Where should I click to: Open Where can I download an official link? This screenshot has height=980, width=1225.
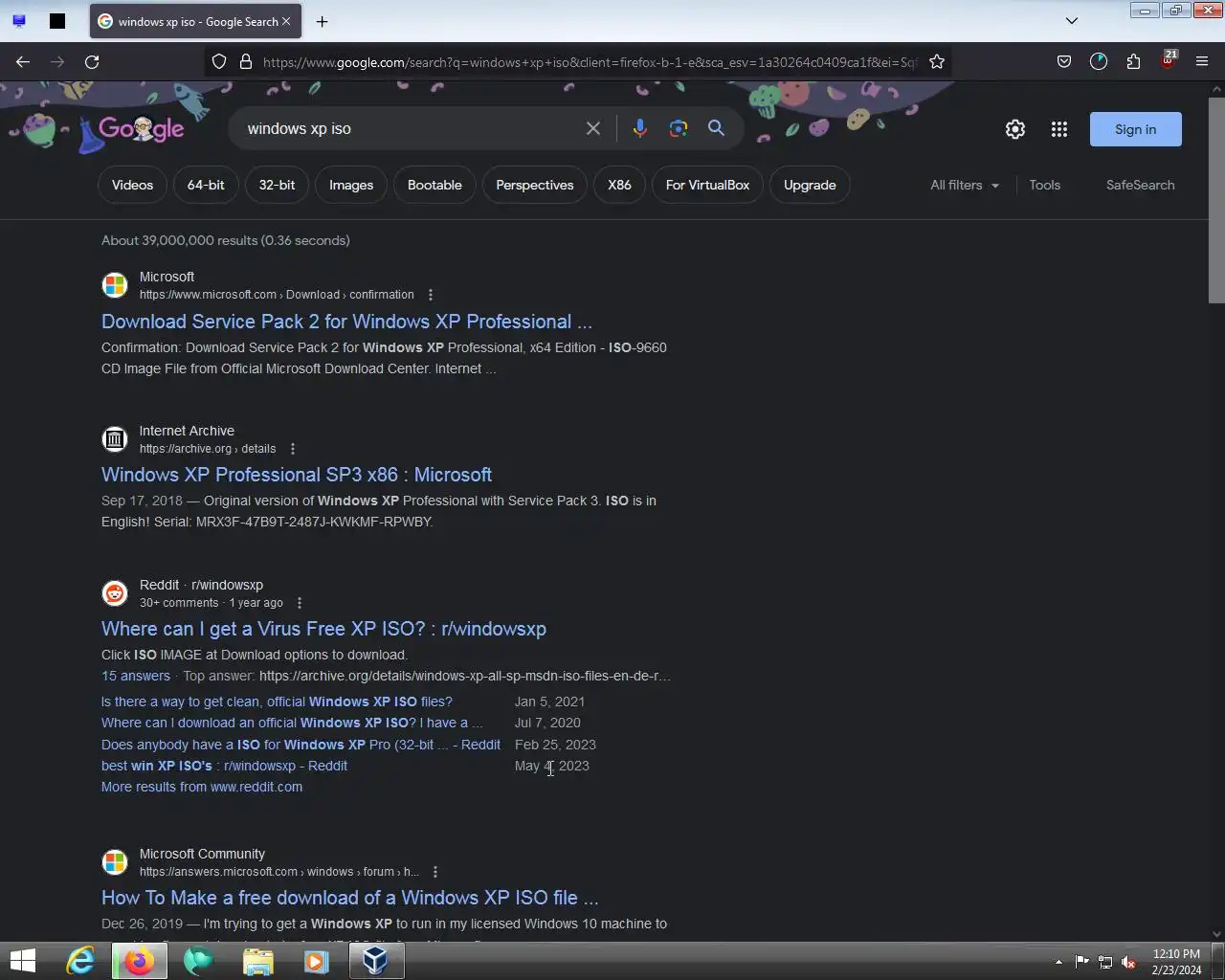292,723
